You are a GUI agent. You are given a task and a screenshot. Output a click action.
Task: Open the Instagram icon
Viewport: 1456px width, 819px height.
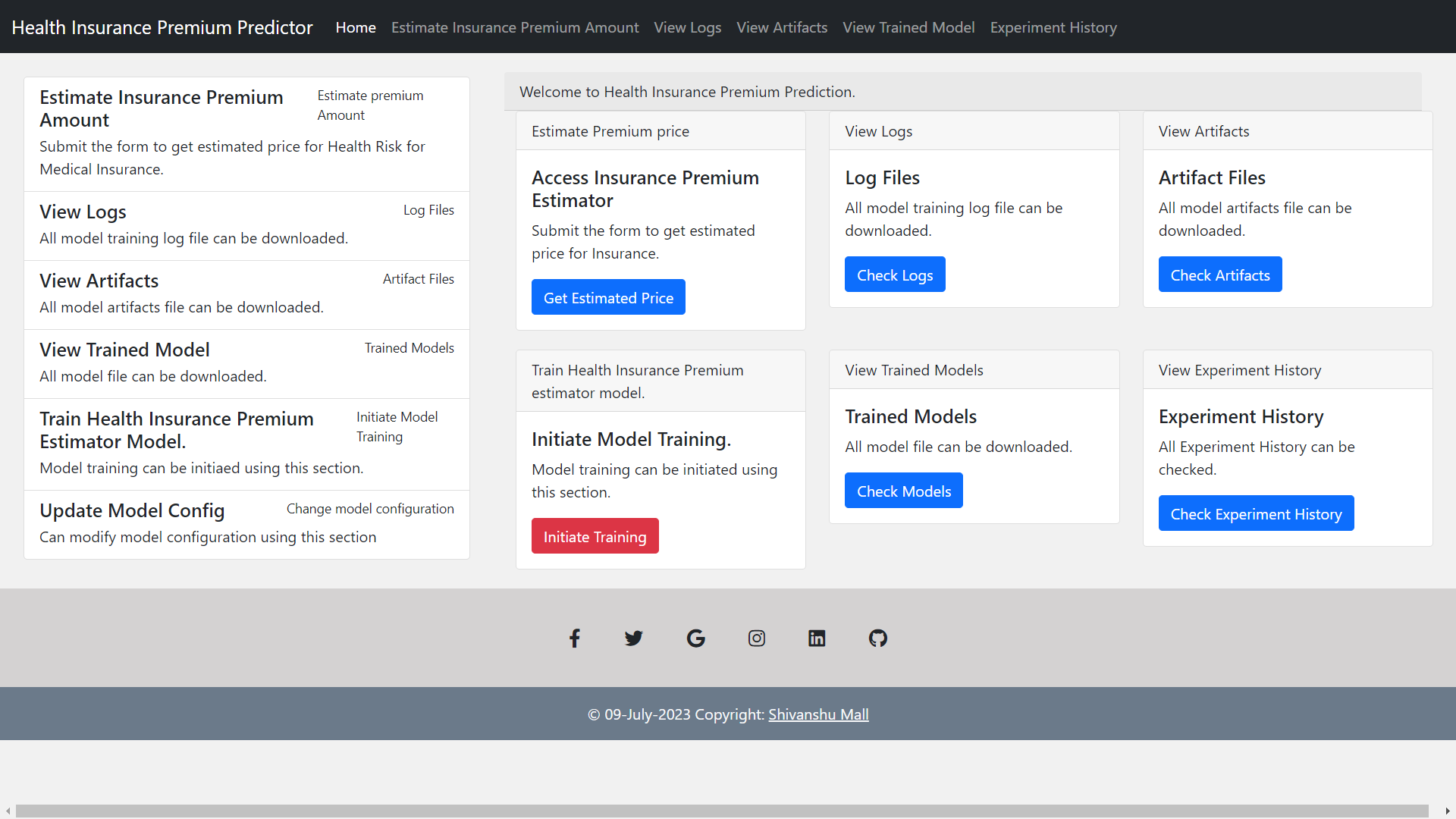756,638
